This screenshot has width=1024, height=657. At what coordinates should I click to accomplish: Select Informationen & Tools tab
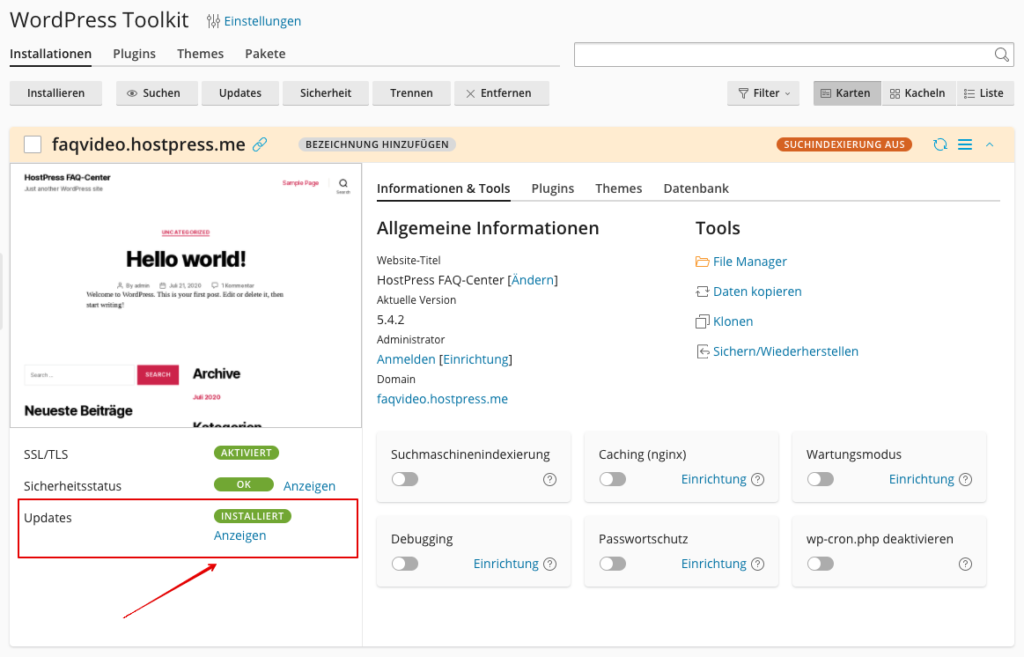[443, 188]
